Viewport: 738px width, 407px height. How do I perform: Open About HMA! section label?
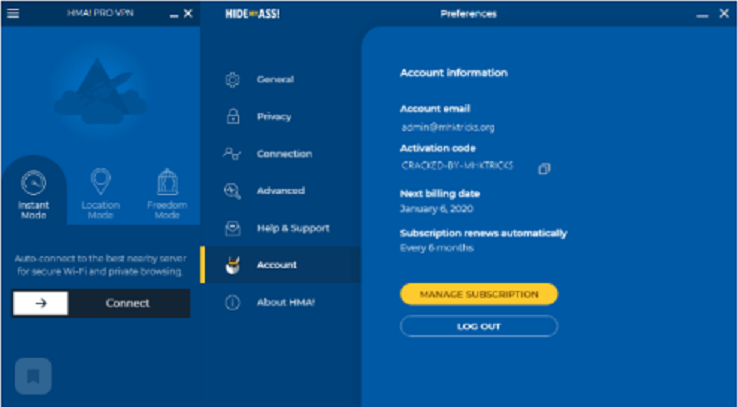[x=286, y=302]
